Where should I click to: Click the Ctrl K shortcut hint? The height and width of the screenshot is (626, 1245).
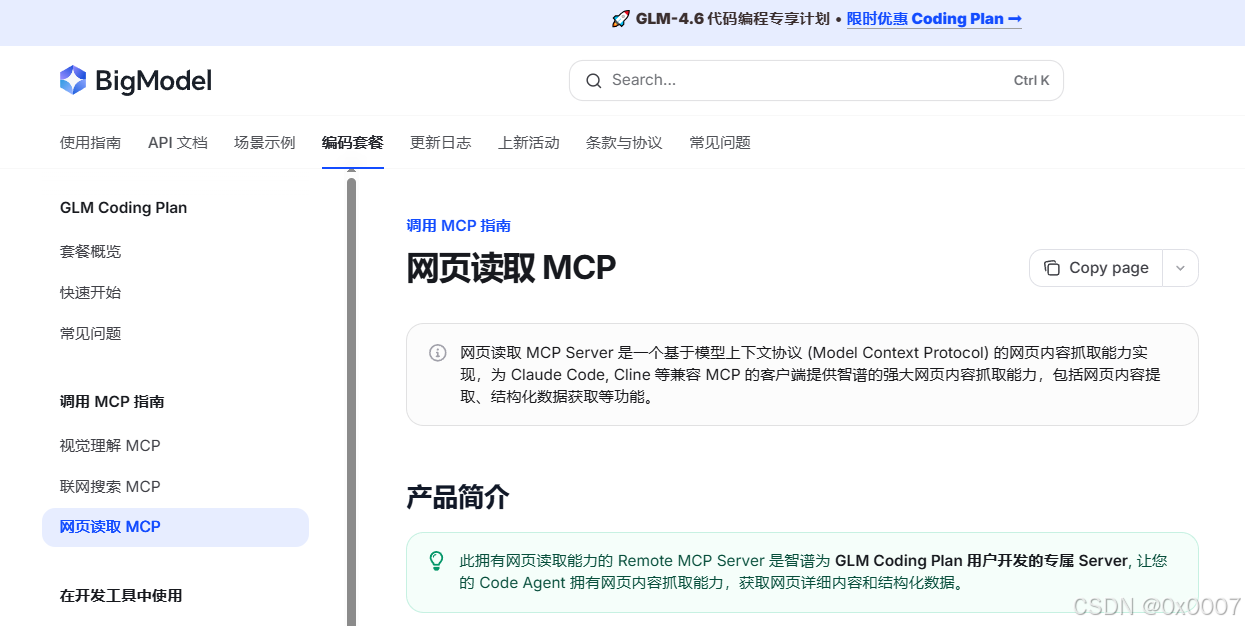click(1031, 81)
